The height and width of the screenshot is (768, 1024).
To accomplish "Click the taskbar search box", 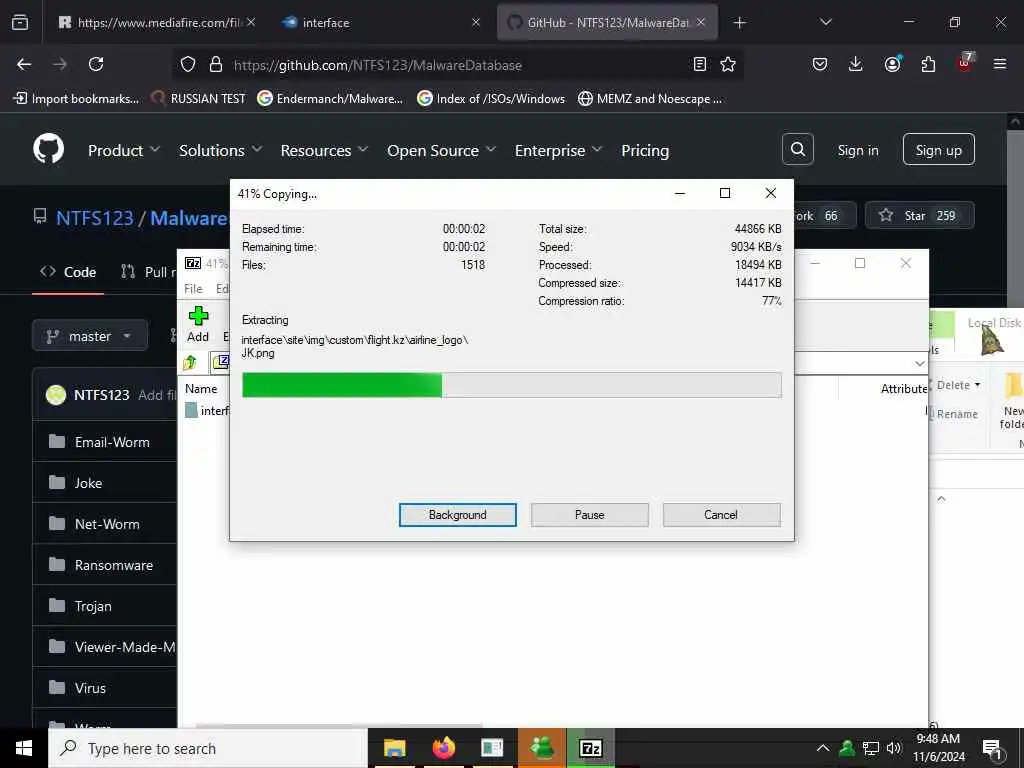I will click(208, 748).
